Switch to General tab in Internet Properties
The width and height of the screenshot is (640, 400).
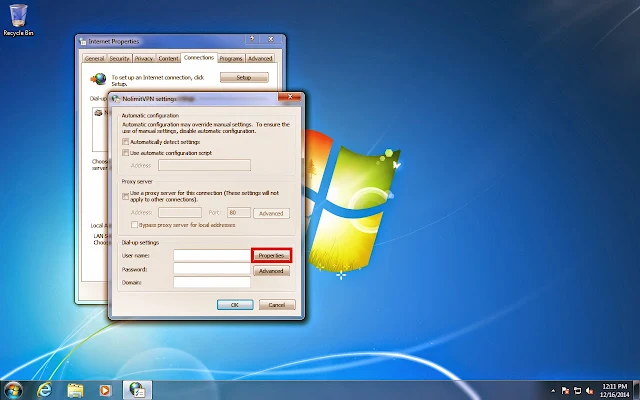click(x=94, y=58)
